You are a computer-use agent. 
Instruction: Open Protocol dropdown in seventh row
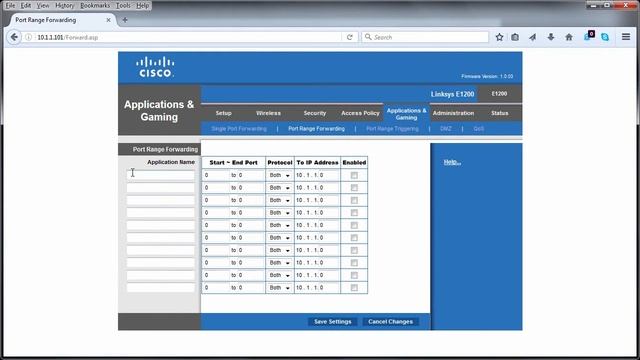coord(279,250)
